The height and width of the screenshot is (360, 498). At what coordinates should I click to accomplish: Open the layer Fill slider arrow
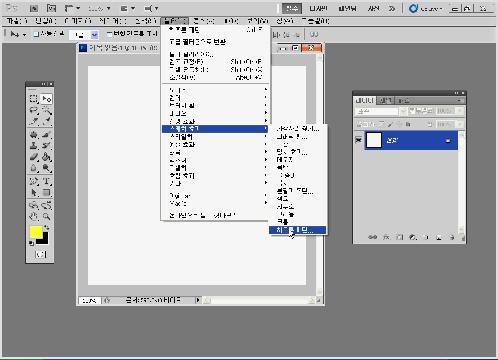460,124
